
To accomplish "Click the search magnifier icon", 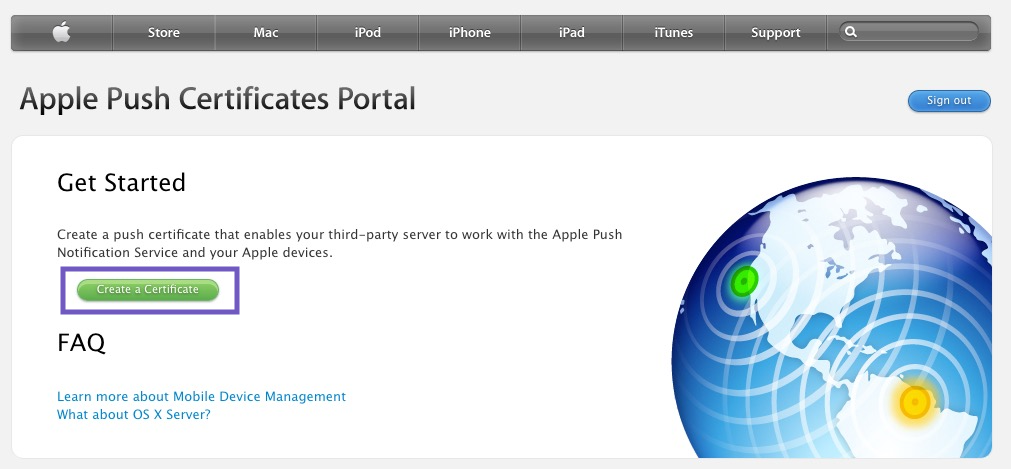I will [851, 32].
